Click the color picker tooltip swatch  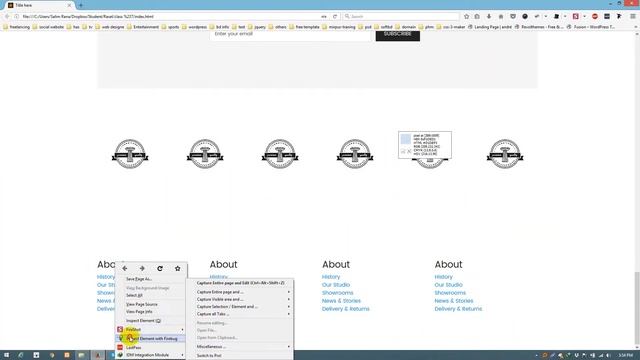click(406, 139)
